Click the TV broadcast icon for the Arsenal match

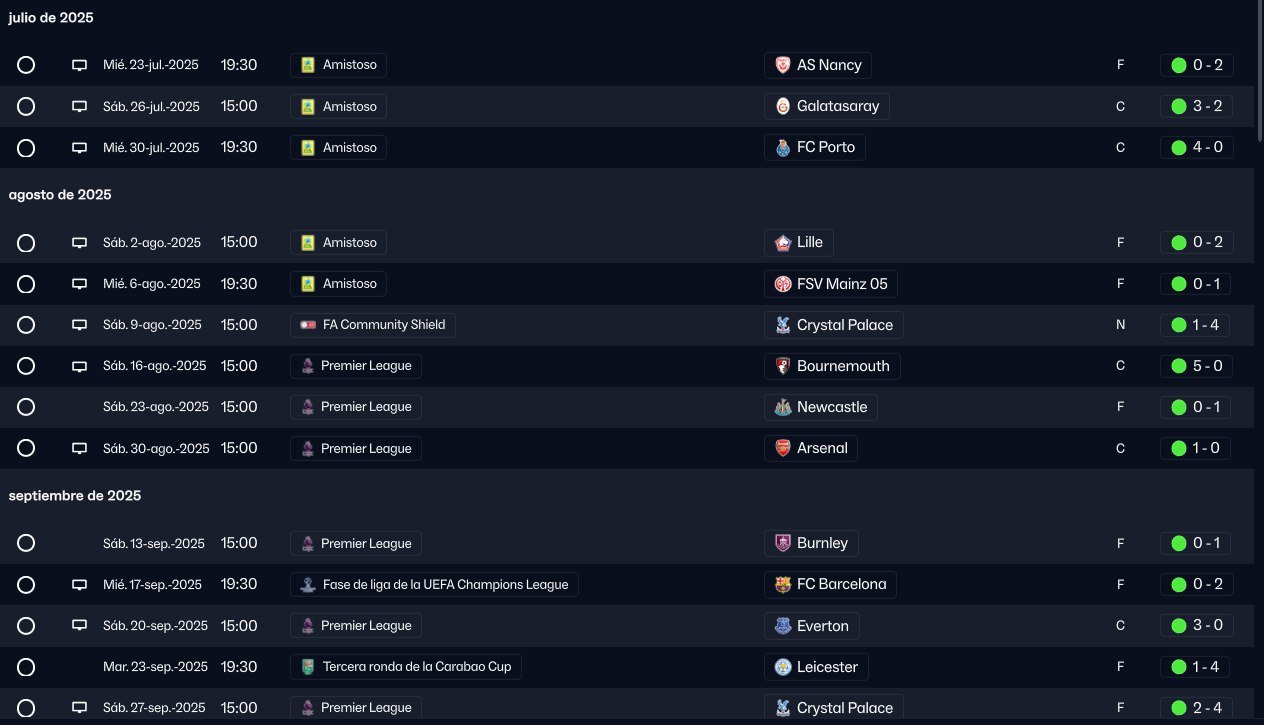pyautogui.click(x=80, y=448)
